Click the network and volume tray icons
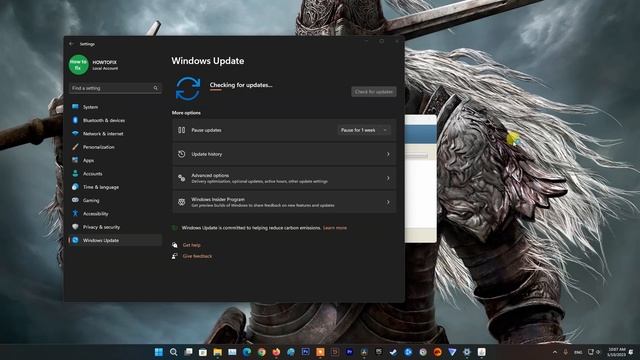This screenshot has height=360, width=640. 594,352
